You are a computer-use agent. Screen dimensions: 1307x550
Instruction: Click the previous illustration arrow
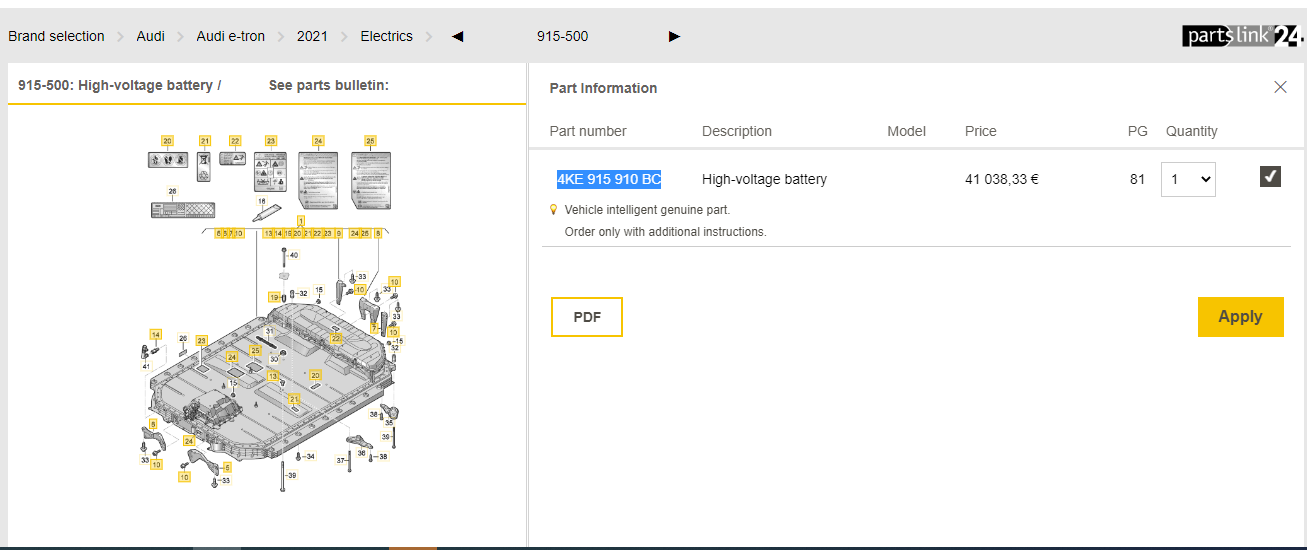coord(458,37)
